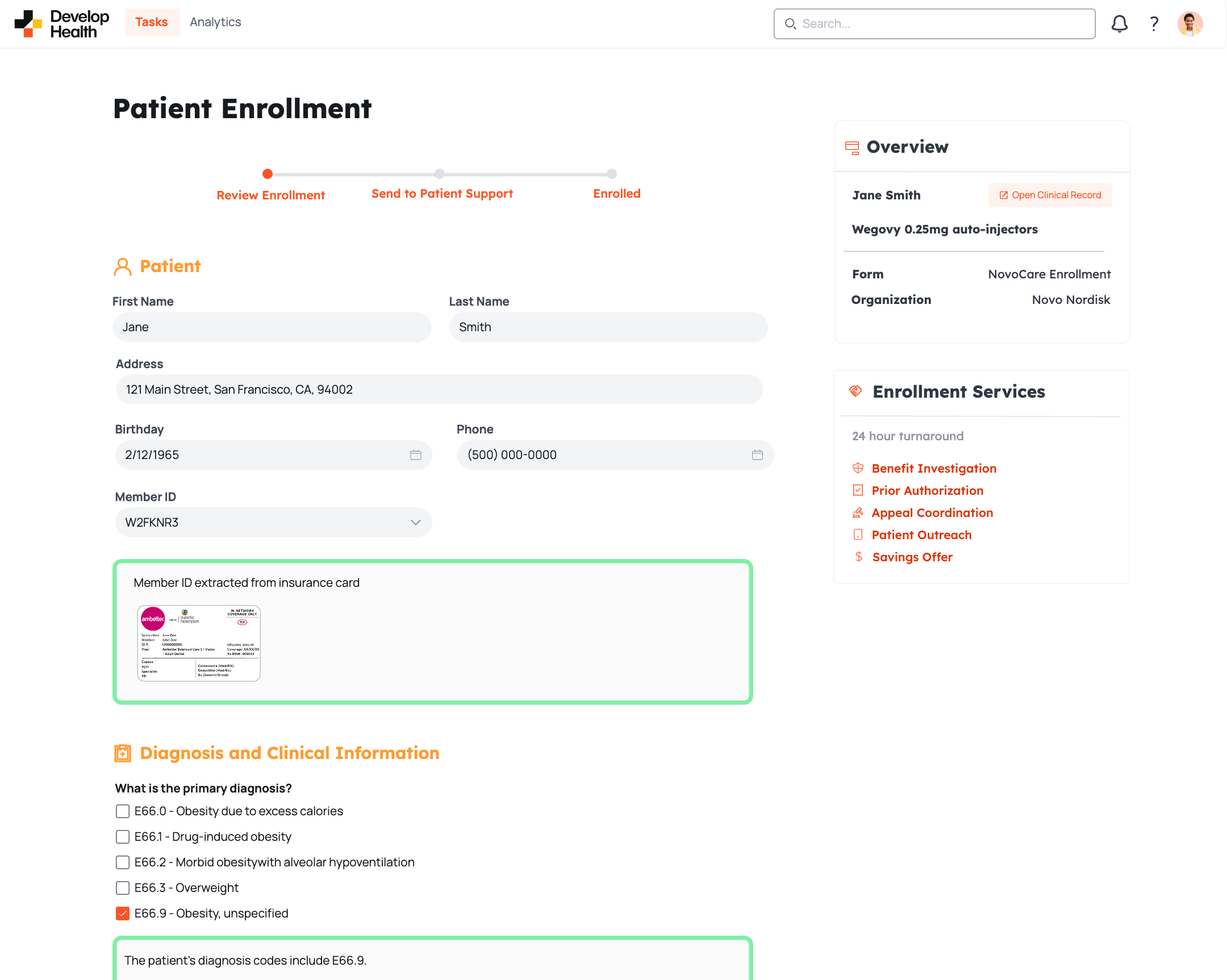Viewport: 1227px width, 980px height.
Task: Switch to the Analytics tab
Action: (215, 22)
